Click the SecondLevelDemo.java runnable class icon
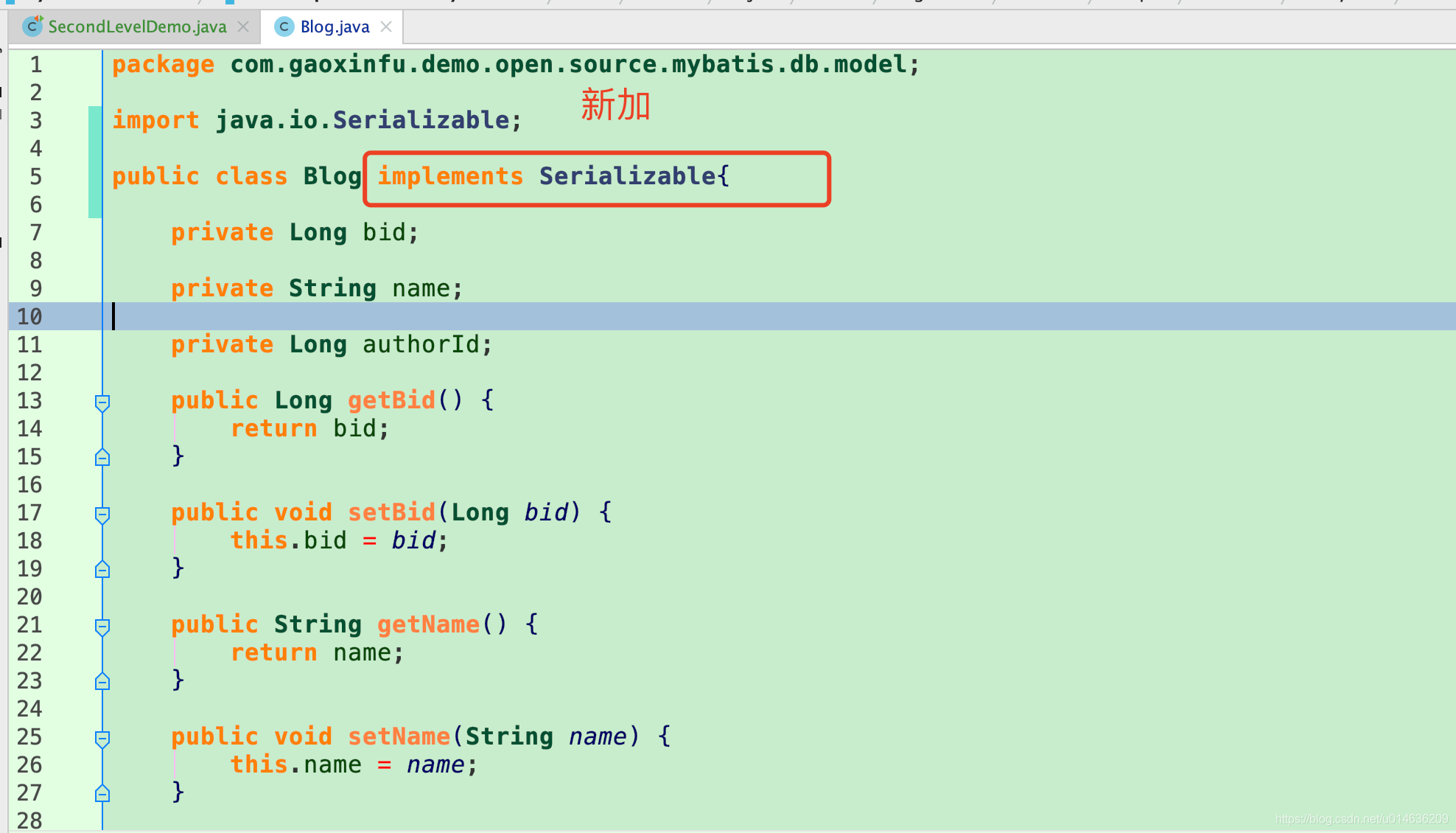The height and width of the screenshot is (833, 1456). coord(32,27)
